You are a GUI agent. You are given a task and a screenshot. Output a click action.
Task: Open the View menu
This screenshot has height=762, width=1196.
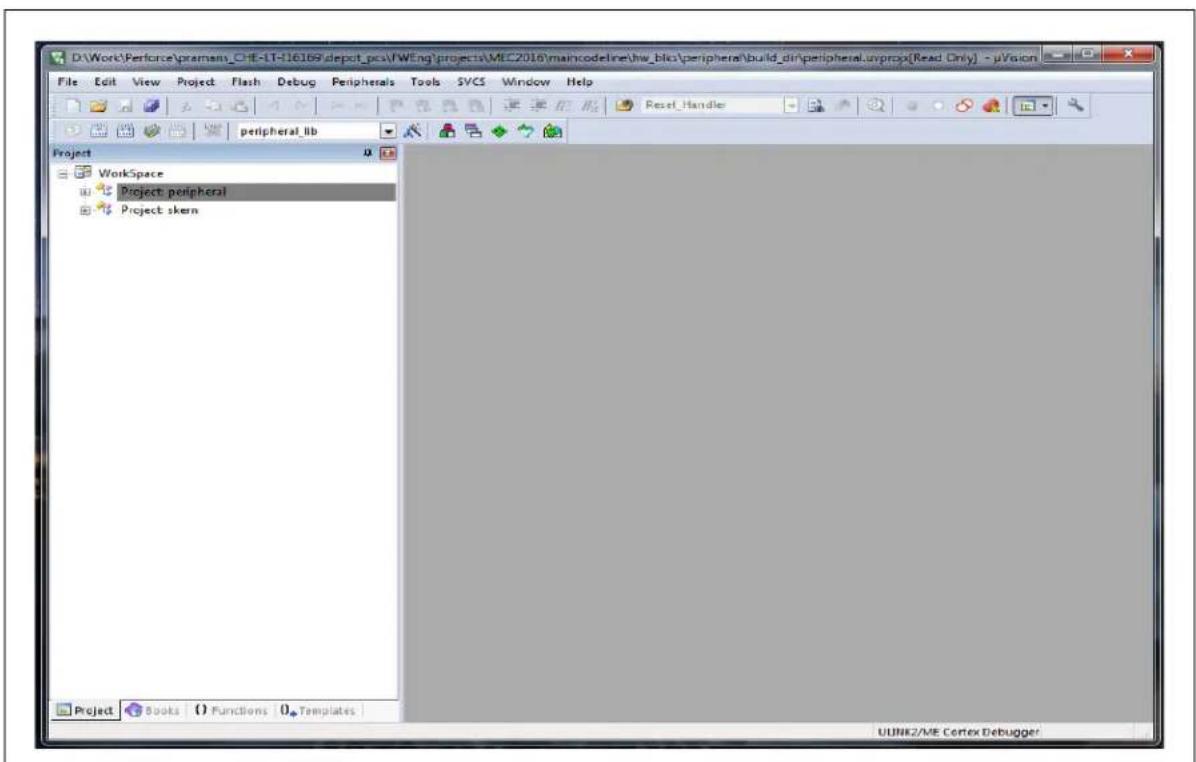(146, 82)
